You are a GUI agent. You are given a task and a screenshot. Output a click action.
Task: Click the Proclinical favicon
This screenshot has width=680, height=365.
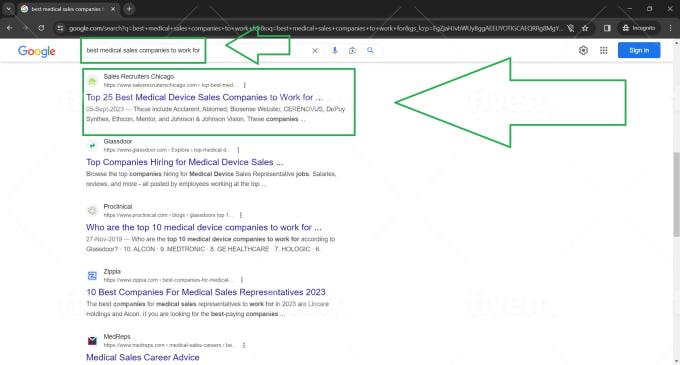coord(92,211)
